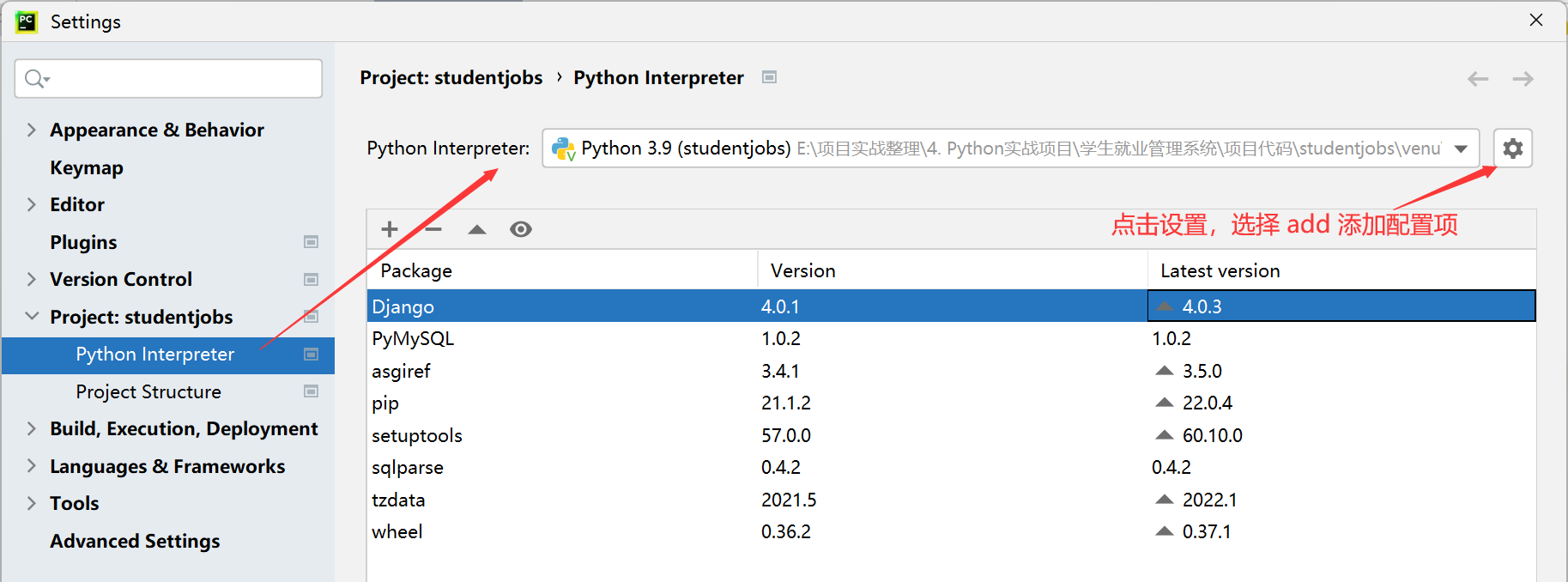Viewport: 1568px width, 582px height.
Task: Click the minus icon to uninstall package
Action: [x=433, y=229]
